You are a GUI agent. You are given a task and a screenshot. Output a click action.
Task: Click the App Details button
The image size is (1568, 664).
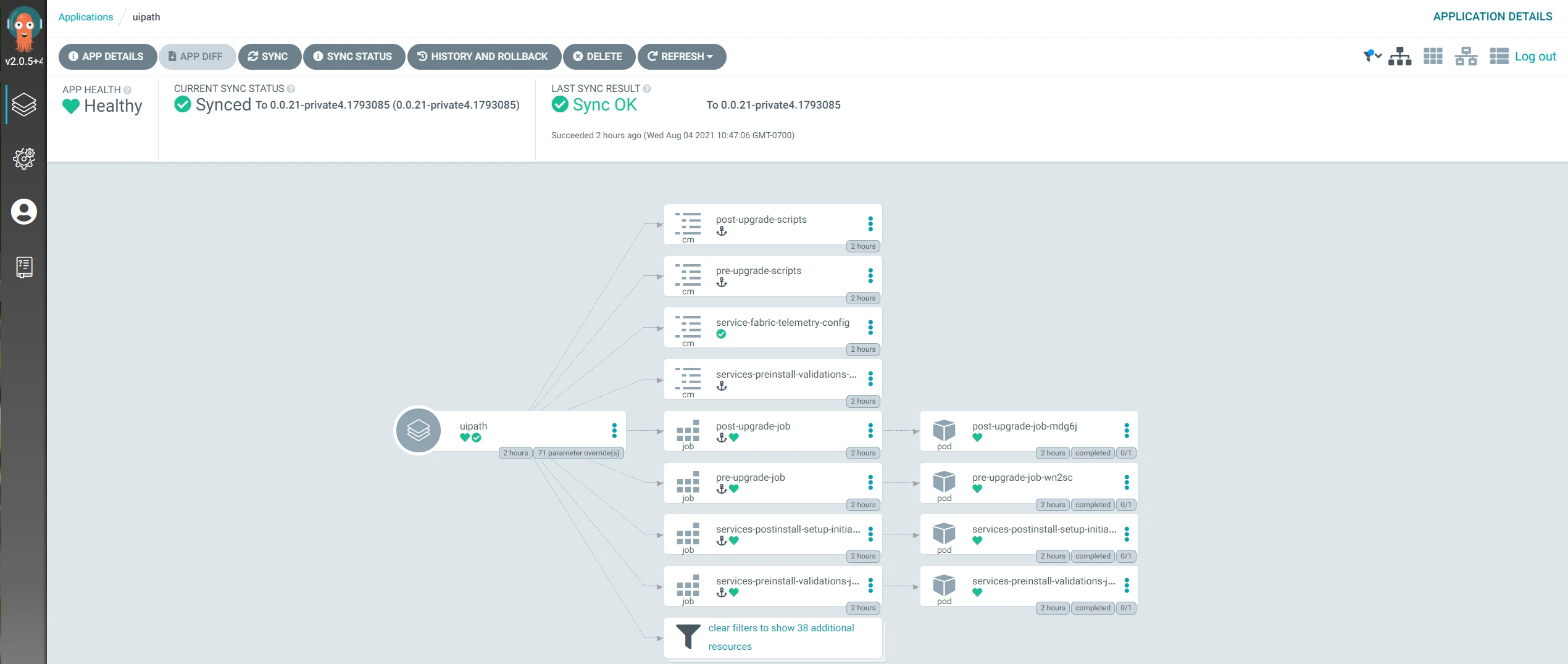coord(107,56)
